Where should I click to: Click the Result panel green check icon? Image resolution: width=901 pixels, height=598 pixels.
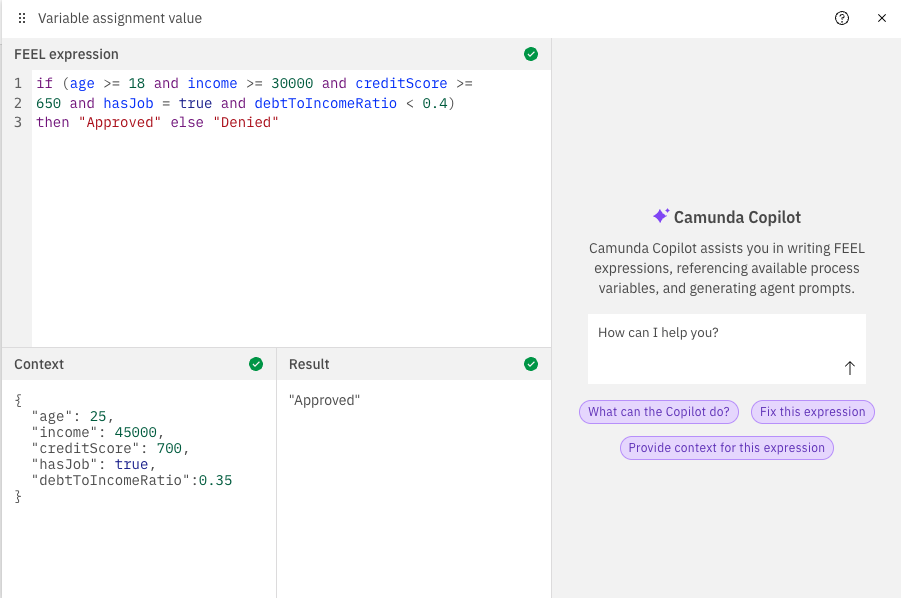click(x=531, y=364)
